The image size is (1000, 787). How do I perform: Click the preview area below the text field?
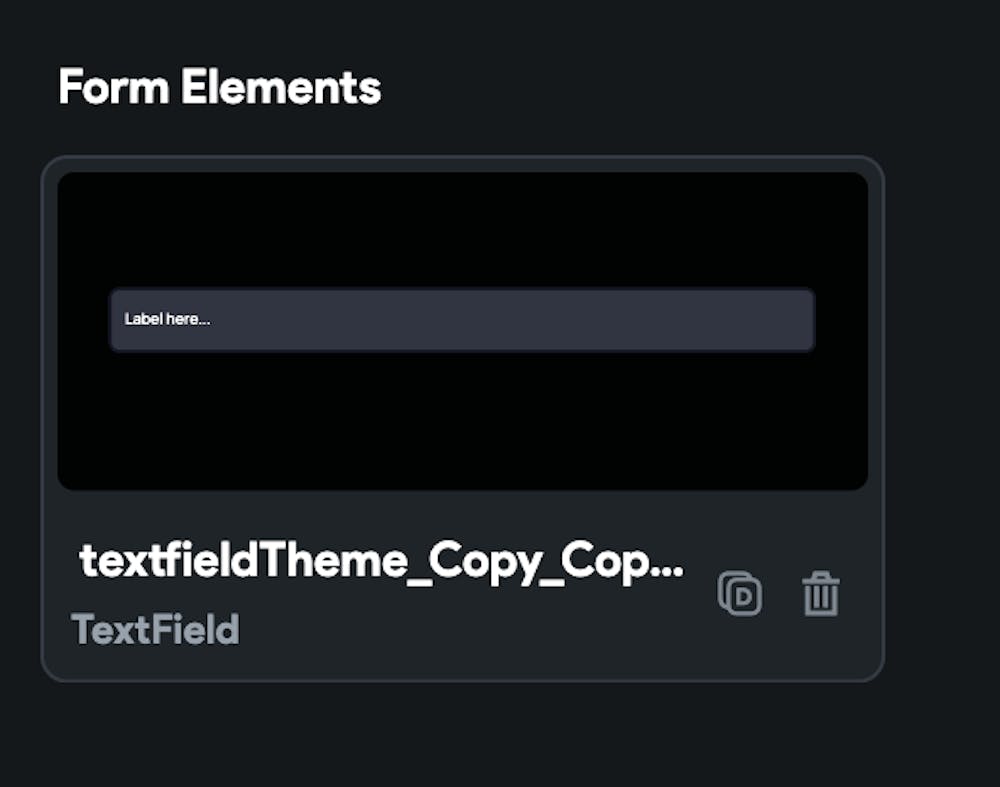[462, 420]
